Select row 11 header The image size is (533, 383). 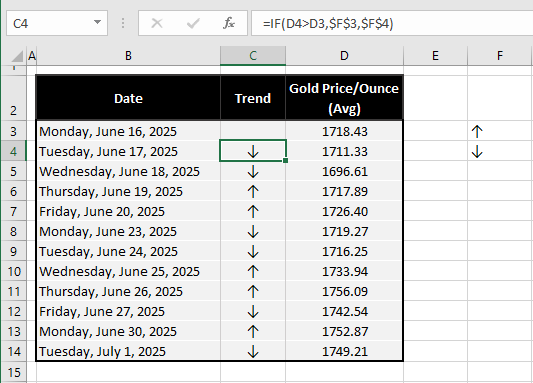point(13,291)
